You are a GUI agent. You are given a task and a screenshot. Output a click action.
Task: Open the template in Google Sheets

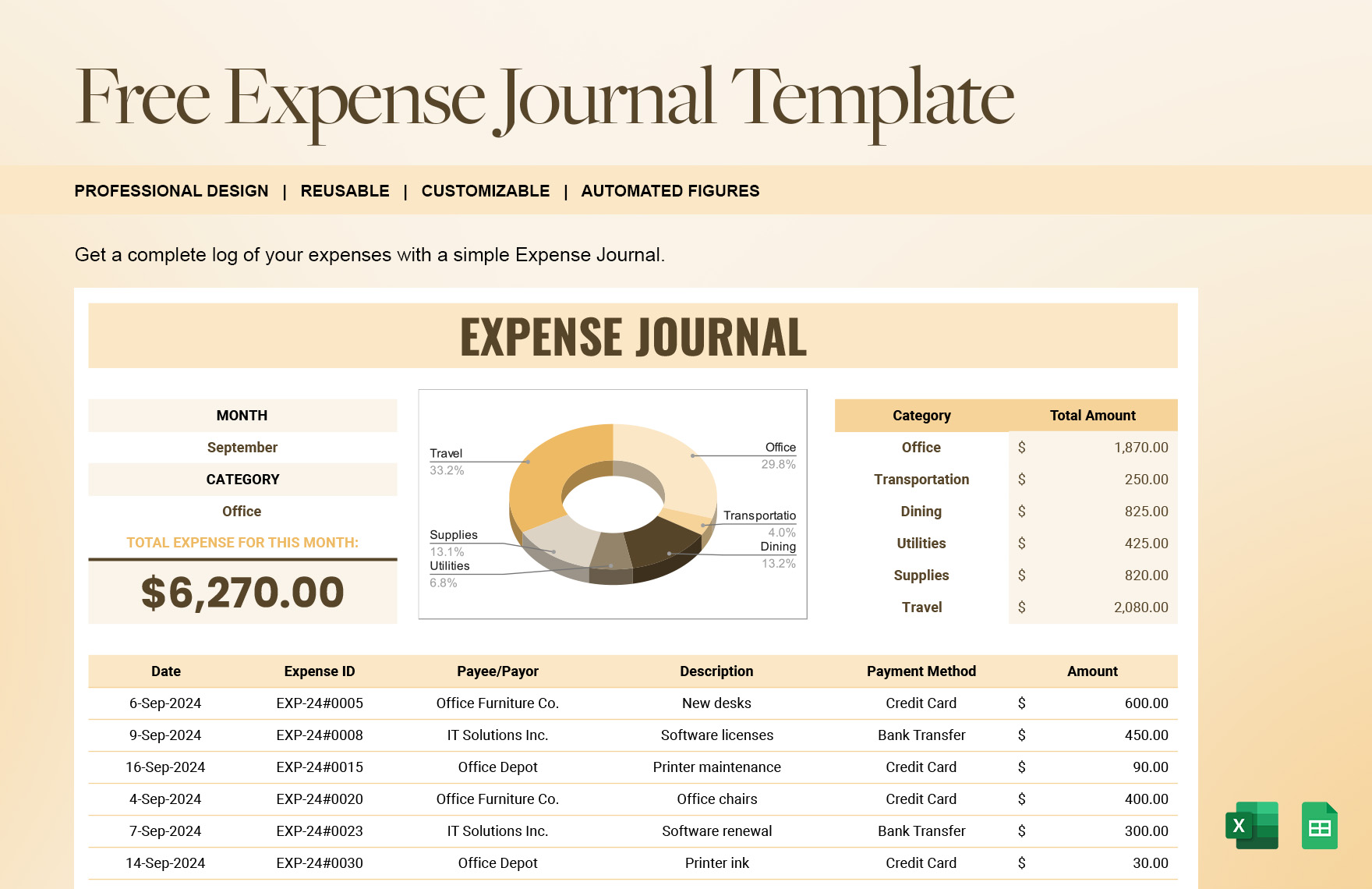(x=1321, y=826)
